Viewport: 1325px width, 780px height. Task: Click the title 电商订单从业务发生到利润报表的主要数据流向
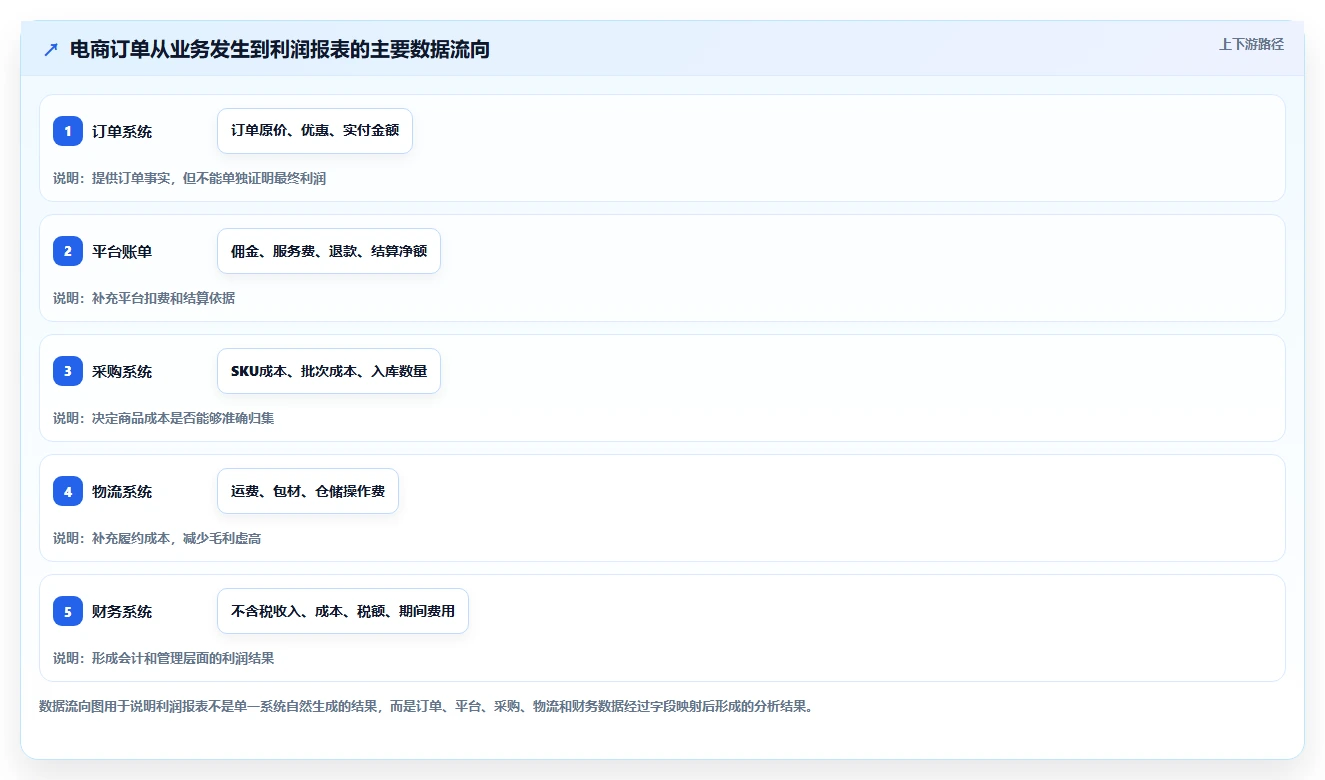(280, 49)
